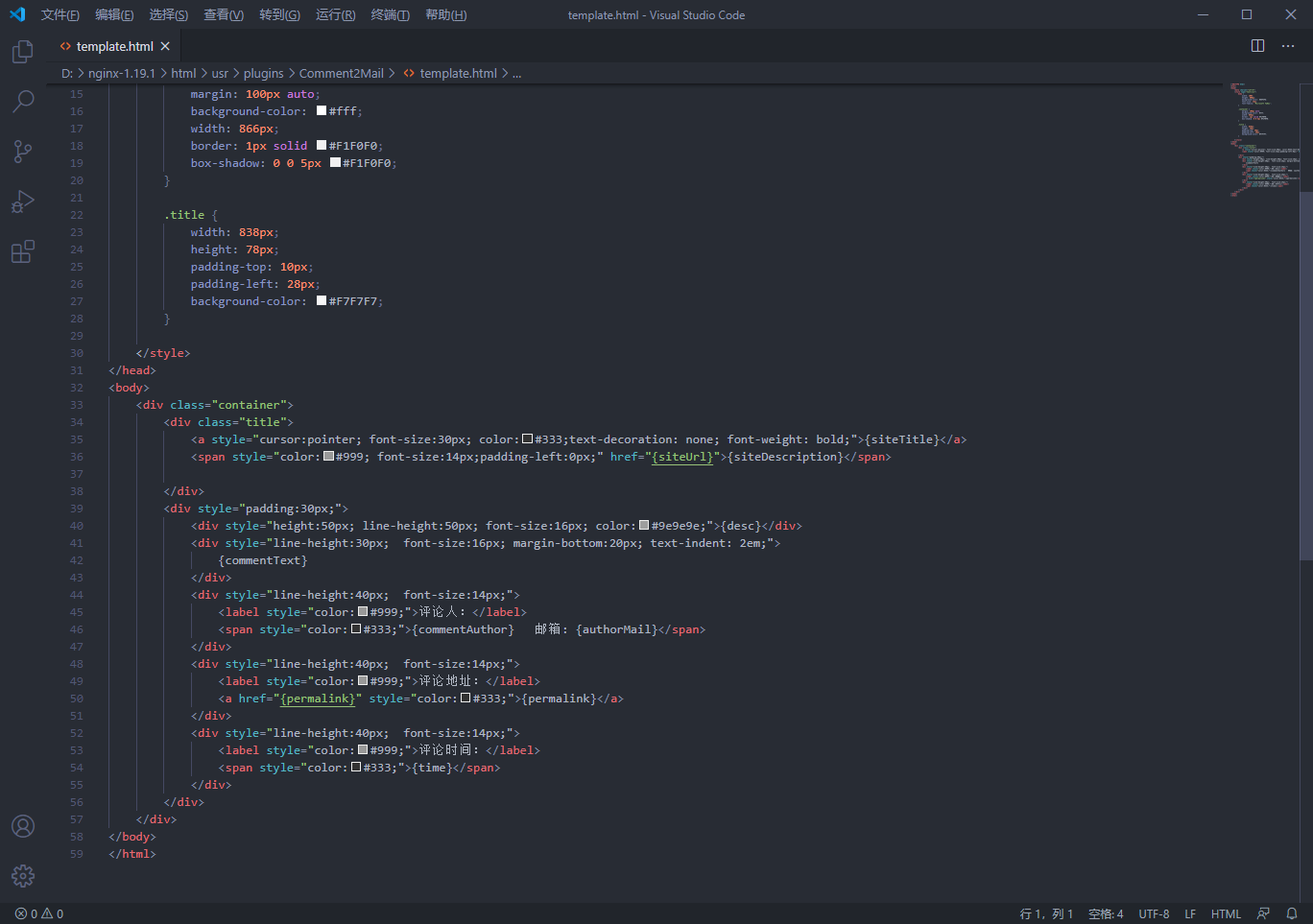This screenshot has width=1313, height=924.
Task: Open the Accounts menu icon
Action: click(x=23, y=826)
